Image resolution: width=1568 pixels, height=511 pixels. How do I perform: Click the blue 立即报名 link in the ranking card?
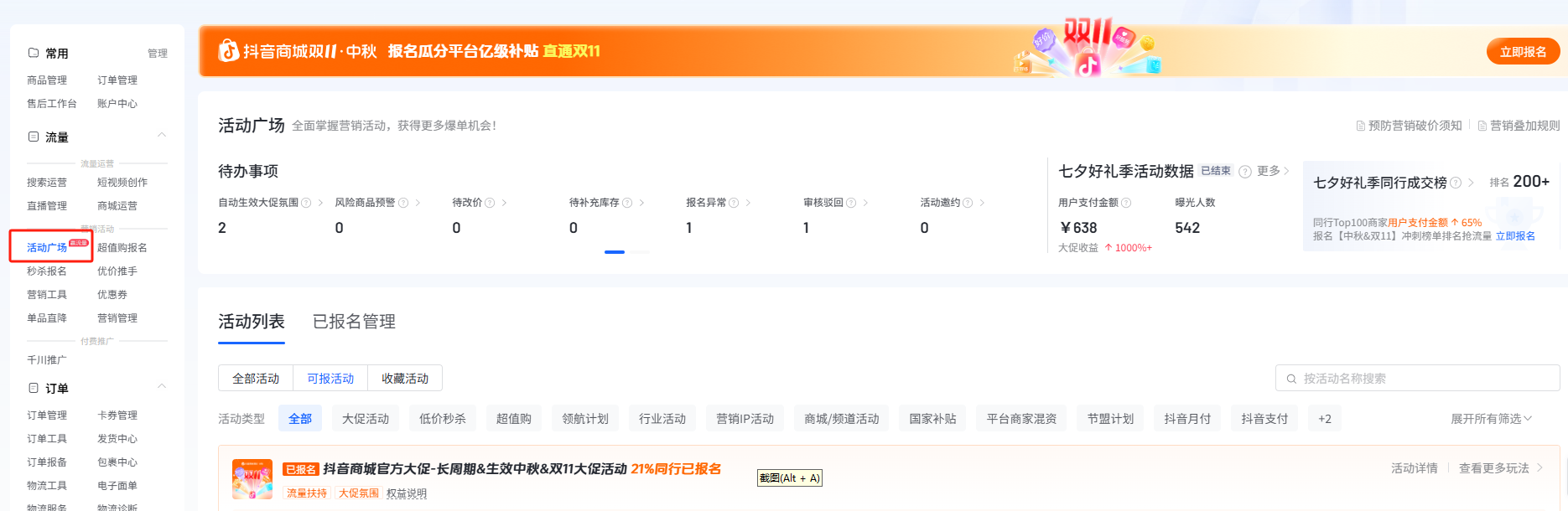coord(1515,236)
